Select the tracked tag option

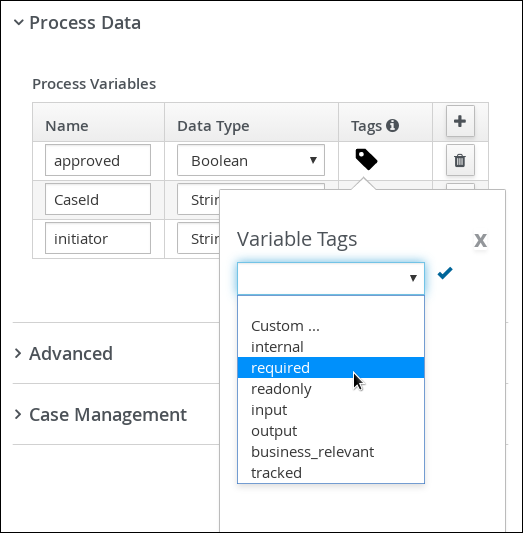click(x=331, y=473)
